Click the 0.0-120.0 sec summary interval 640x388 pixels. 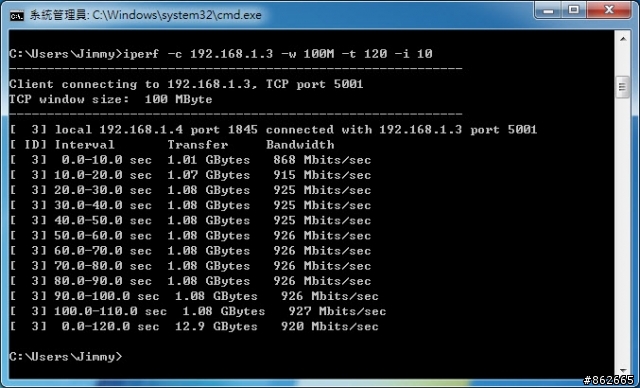click(110, 326)
